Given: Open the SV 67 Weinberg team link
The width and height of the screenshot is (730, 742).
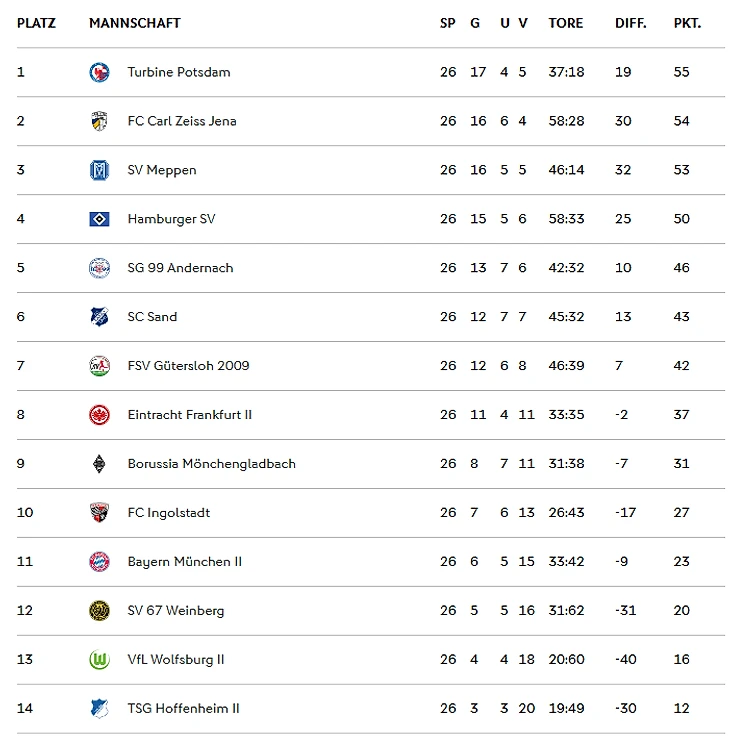Looking at the screenshot, I should pyautogui.click(x=175, y=611).
